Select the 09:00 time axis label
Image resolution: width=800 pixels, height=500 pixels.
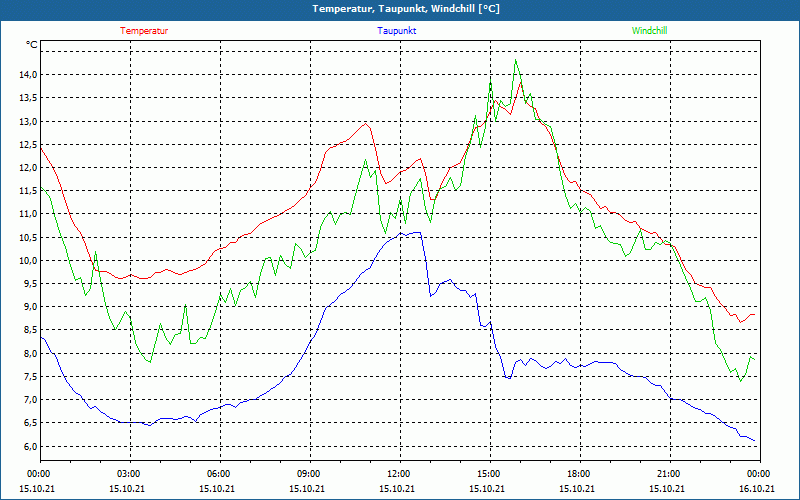[309, 474]
